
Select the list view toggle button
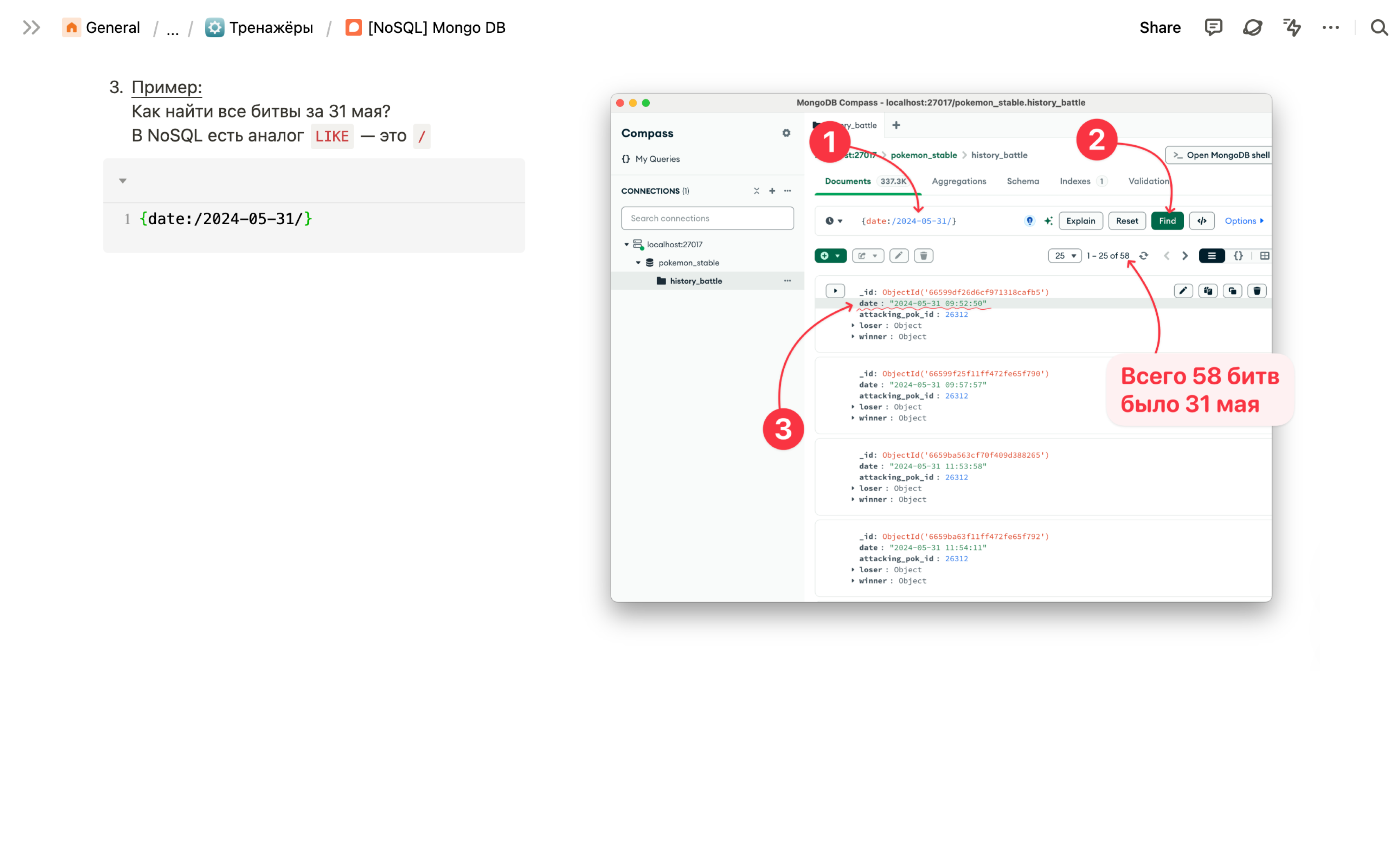pos(1212,256)
